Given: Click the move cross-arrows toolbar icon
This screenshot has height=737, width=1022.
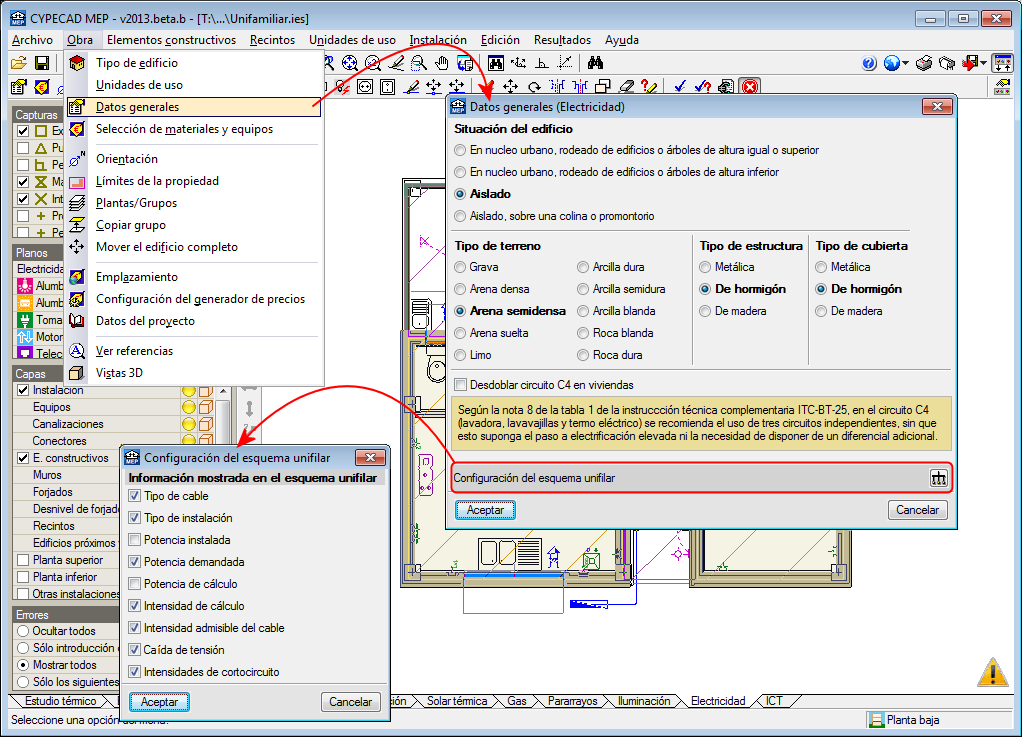Looking at the screenshot, I should 511,86.
